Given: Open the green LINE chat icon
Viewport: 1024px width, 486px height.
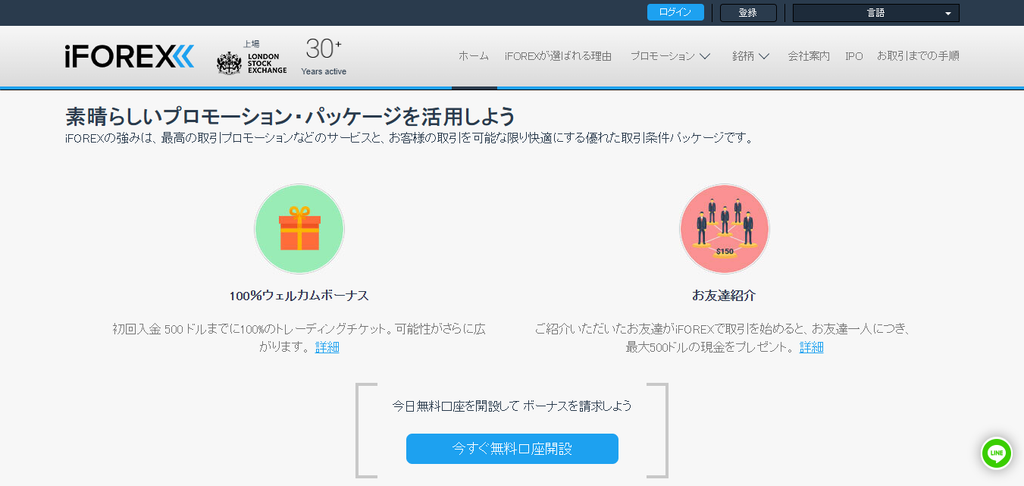Looking at the screenshot, I should [x=997, y=453].
